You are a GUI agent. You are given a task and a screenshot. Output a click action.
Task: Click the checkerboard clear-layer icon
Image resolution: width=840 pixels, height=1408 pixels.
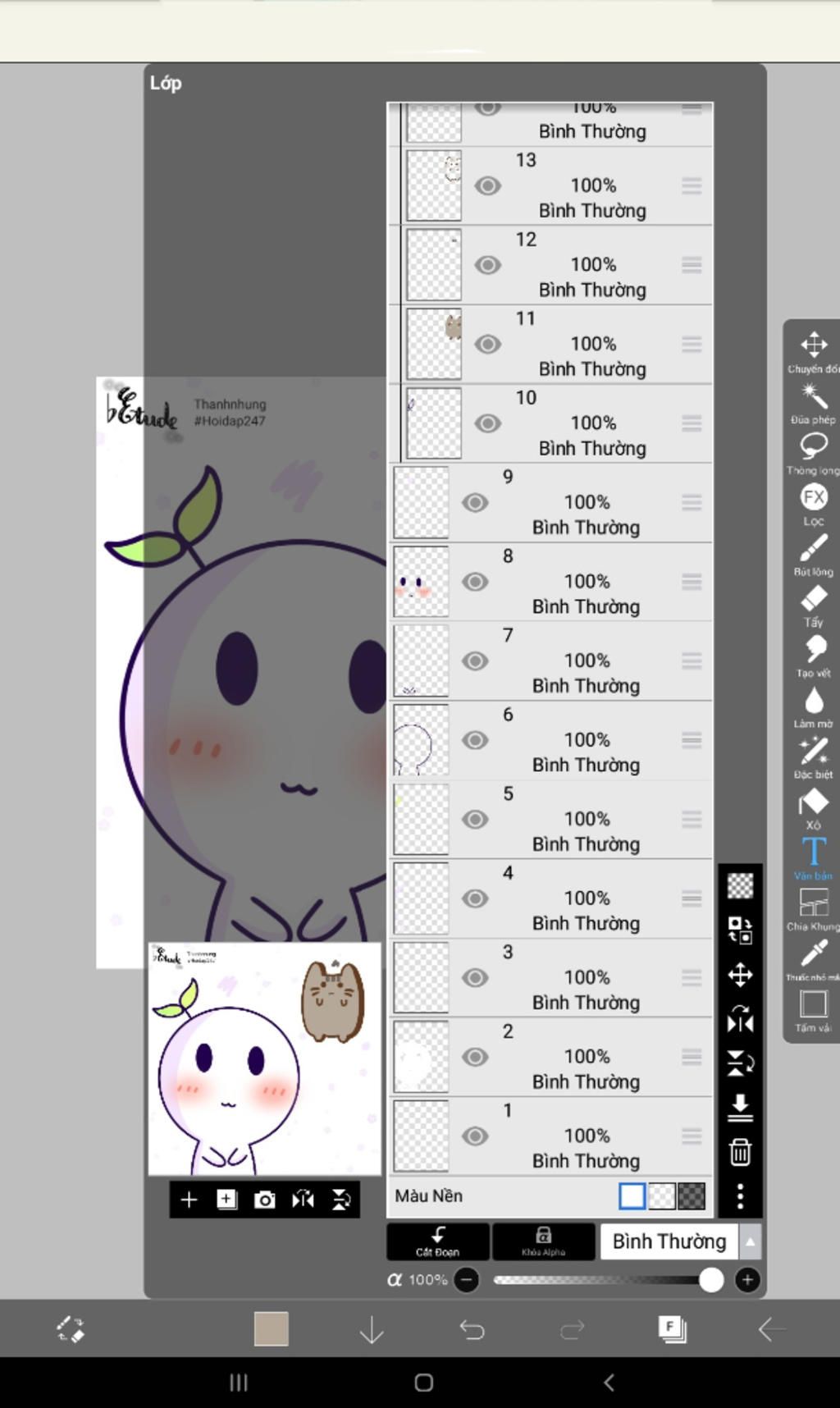(741, 885)
